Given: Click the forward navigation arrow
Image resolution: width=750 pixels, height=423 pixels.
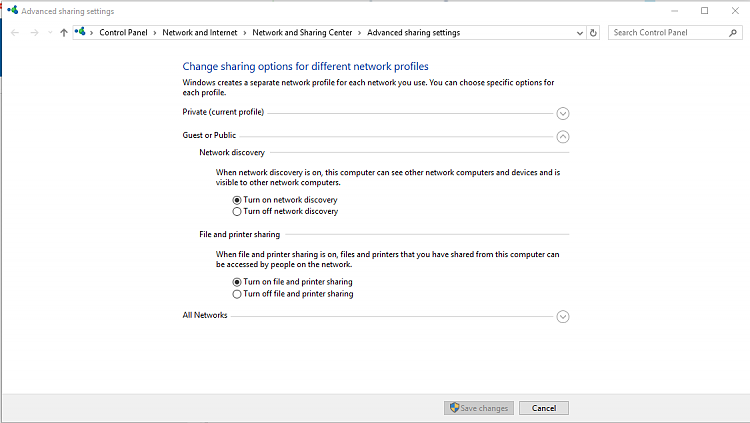Looking at the screenshot, I should pos(33,32).
